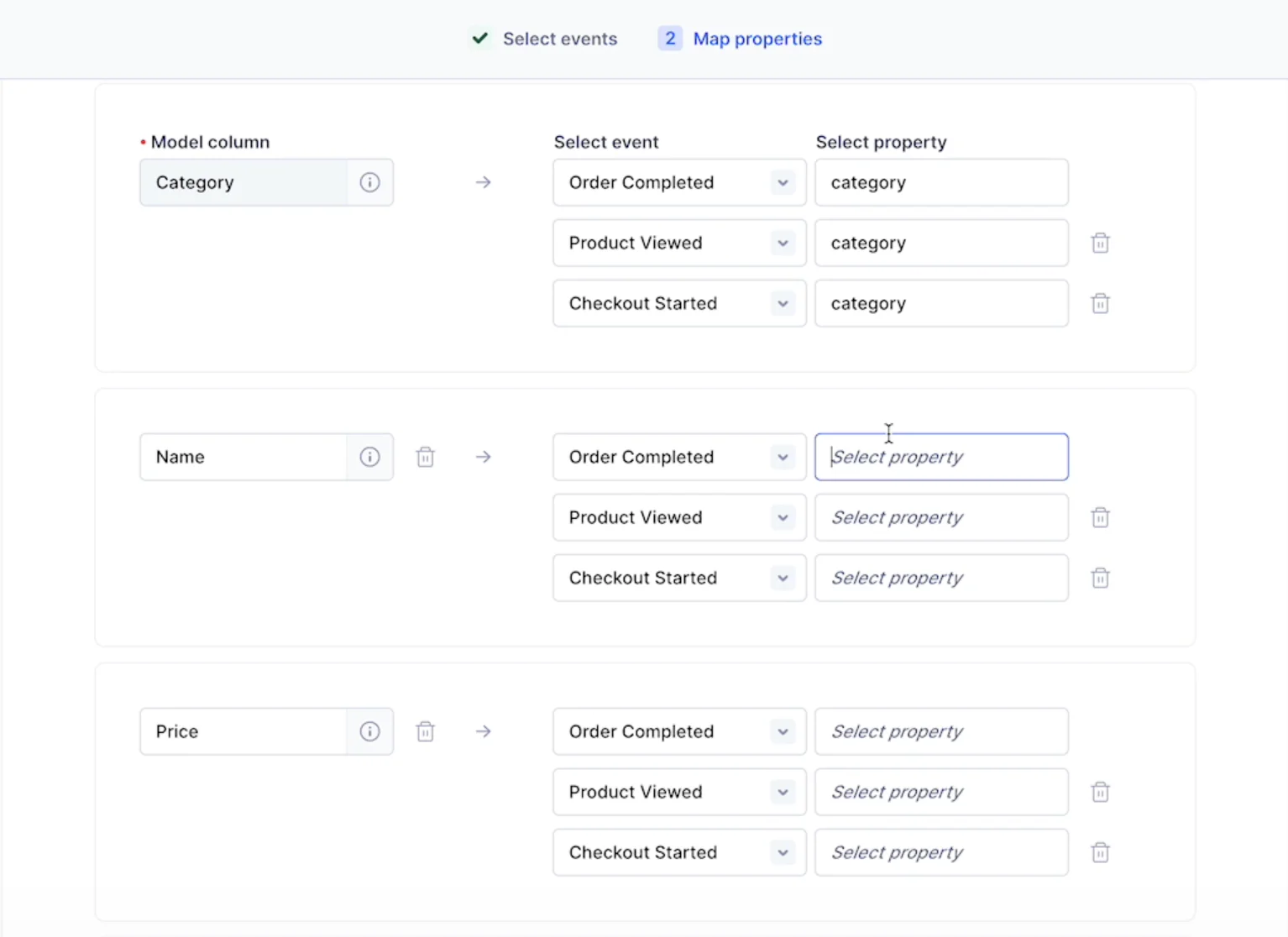
Task: Click the info icon beside the Name column
Action: point(369,457)
